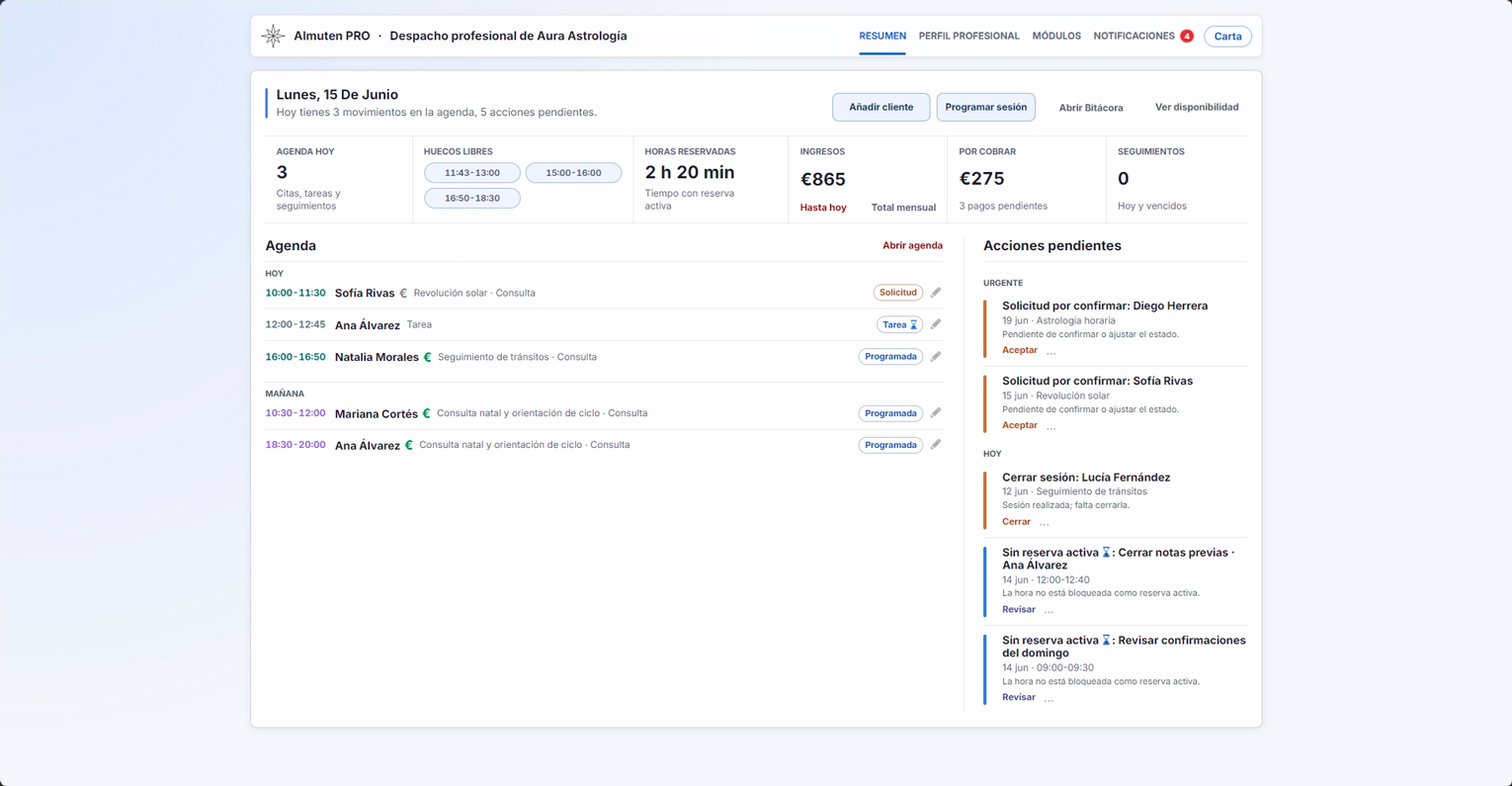
Task: Click euro icon beside Sofía Rivas
Action: [403, 294]
